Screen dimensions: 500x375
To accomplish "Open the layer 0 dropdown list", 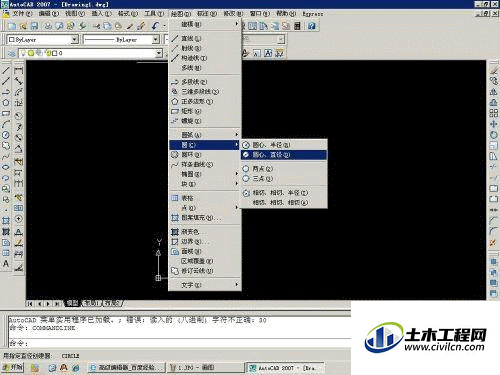I will (159, 53).
